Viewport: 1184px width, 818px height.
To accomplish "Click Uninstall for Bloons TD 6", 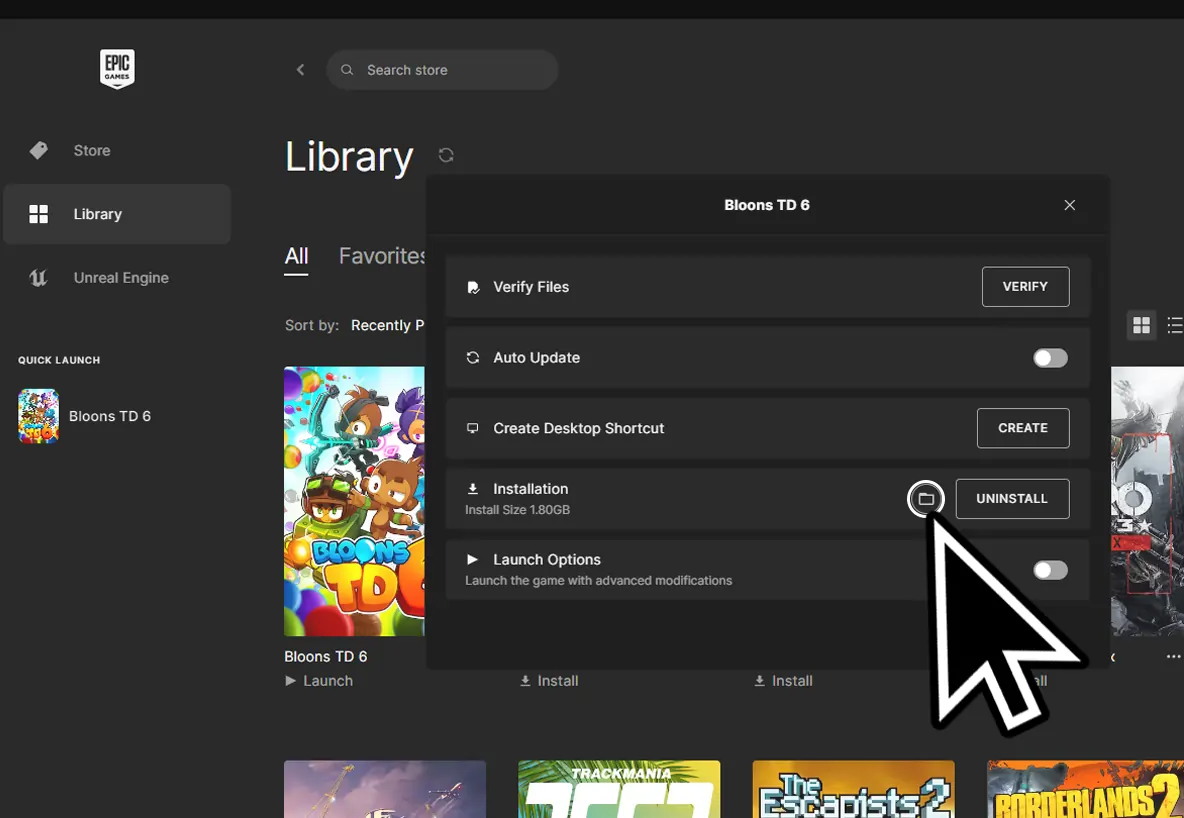I will pos(1012,498).
